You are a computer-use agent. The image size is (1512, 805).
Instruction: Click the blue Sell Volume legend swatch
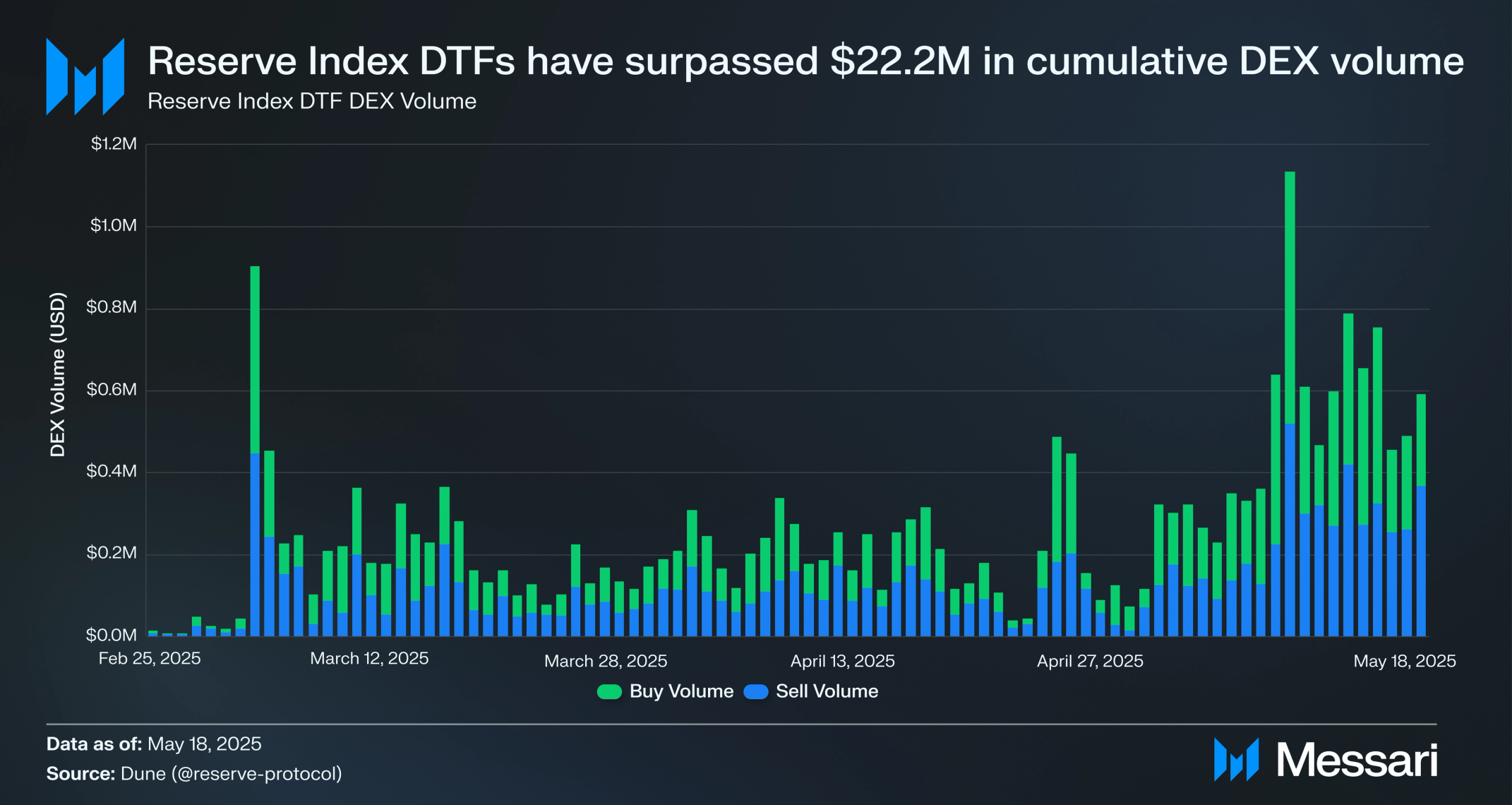pos(756,692)
